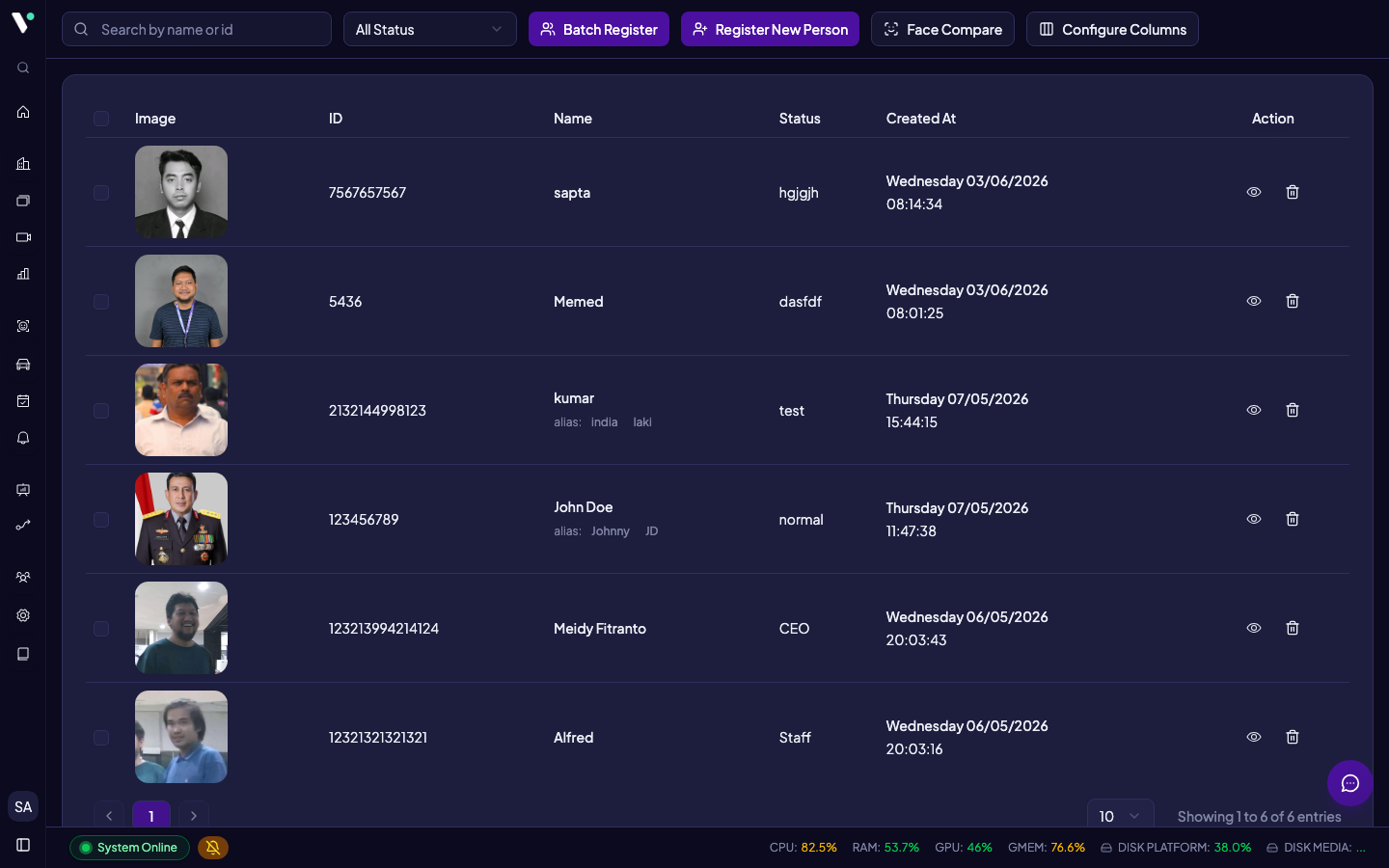The image size is (1389, 868).
Task: Go to the next page arrow
Action: [x=194, y=816]
